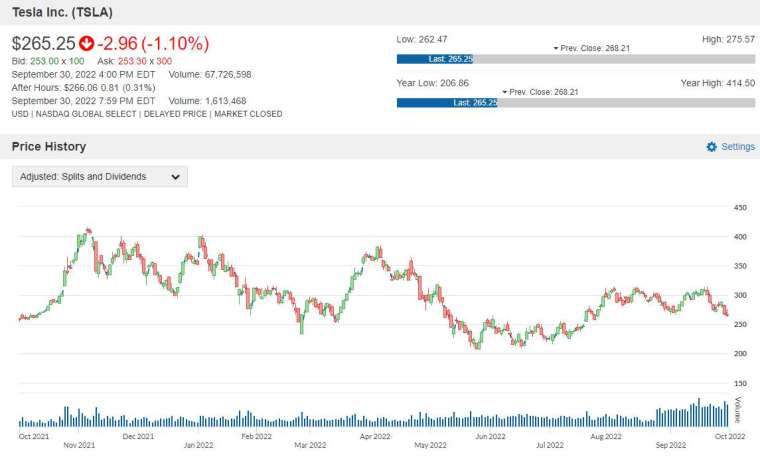Click the Bid: 253.00 x 100 text
760x457 pixels.
(x=48, y=61)
